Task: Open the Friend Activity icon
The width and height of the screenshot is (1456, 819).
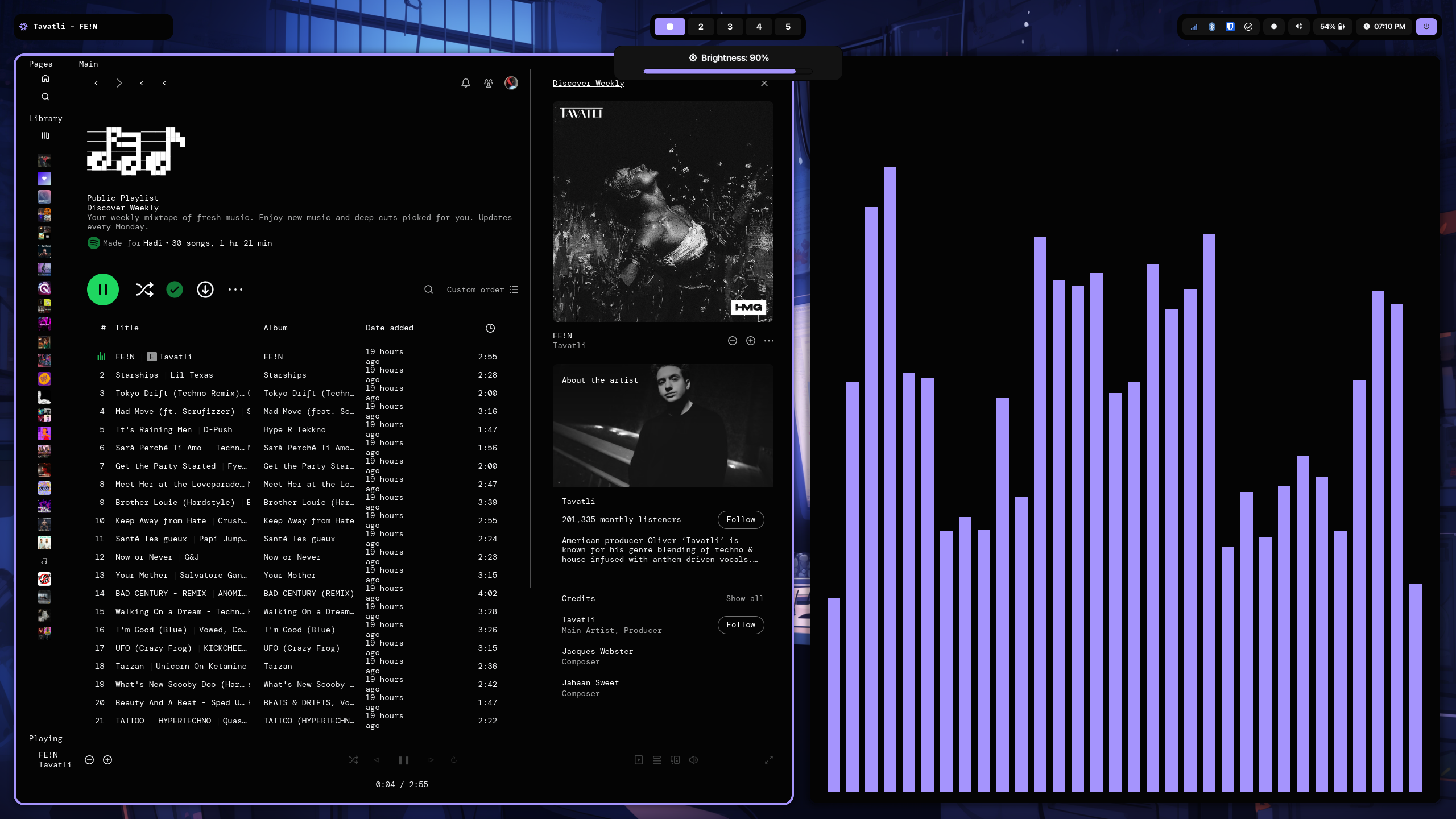Action: coord(489,83)
